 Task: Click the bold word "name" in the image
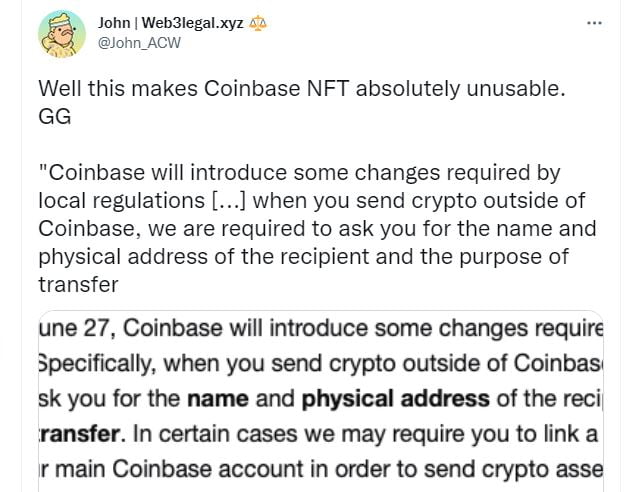point(218,399)
